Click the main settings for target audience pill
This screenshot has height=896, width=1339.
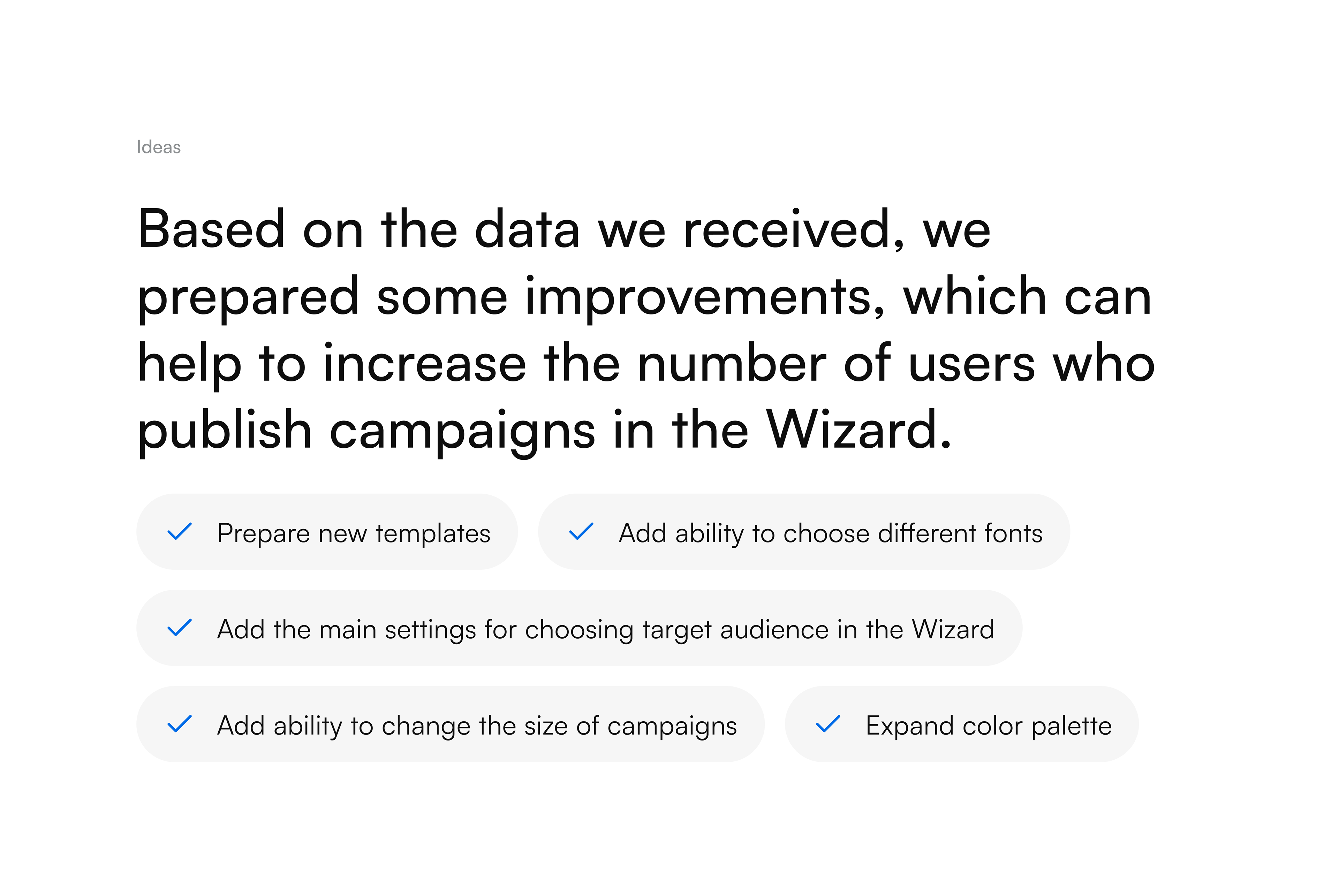point(606,629)
